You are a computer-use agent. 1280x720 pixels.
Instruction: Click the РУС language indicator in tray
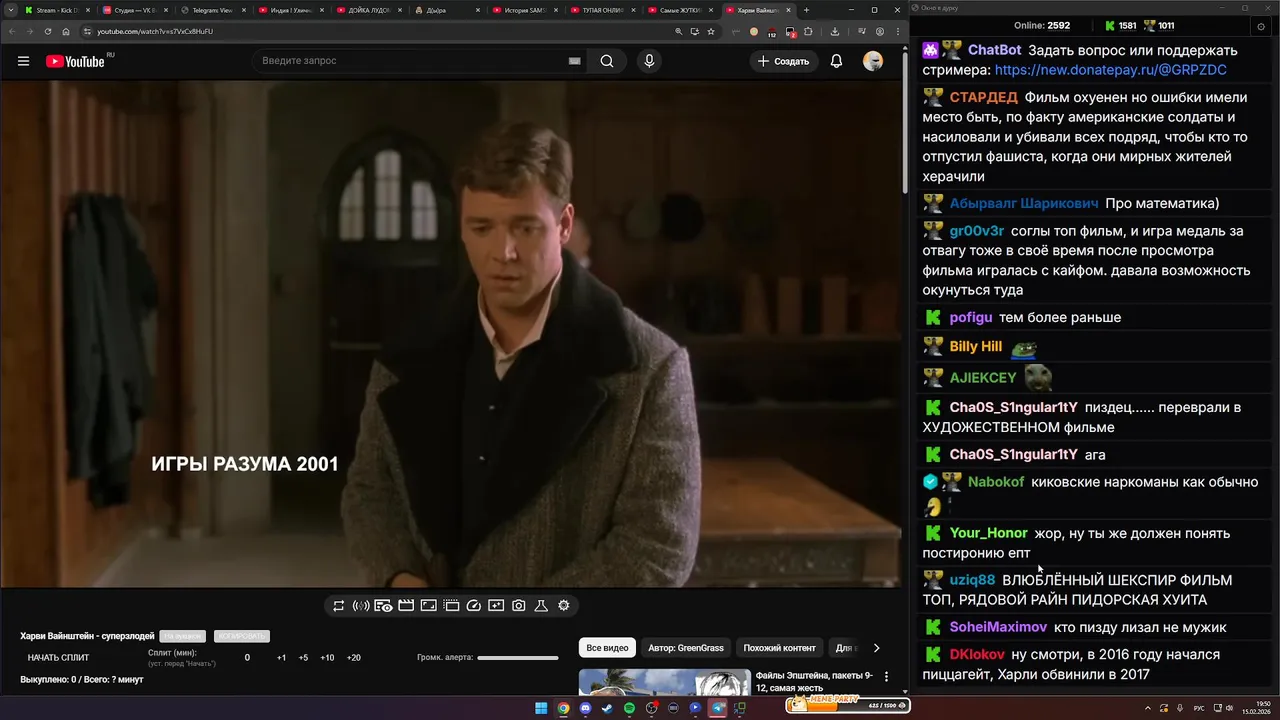tap(1199, 708)
